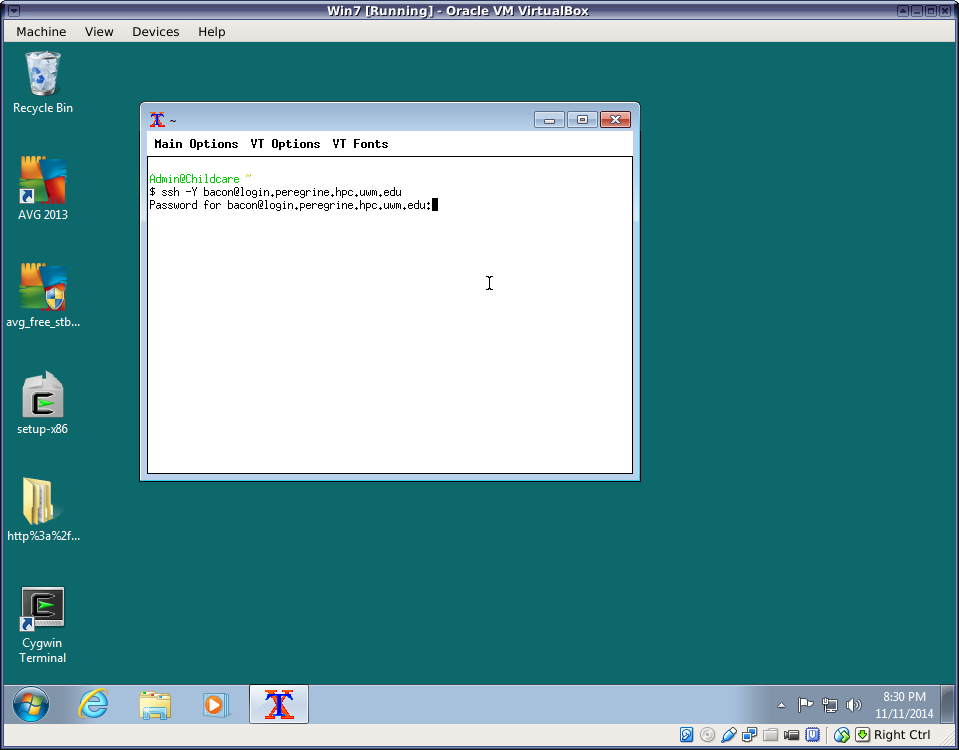Click the VirtualBox hard disk activity indicator
Image resolution: width=959 pixels, height=750 pixels.
click(x=686, y=735)
